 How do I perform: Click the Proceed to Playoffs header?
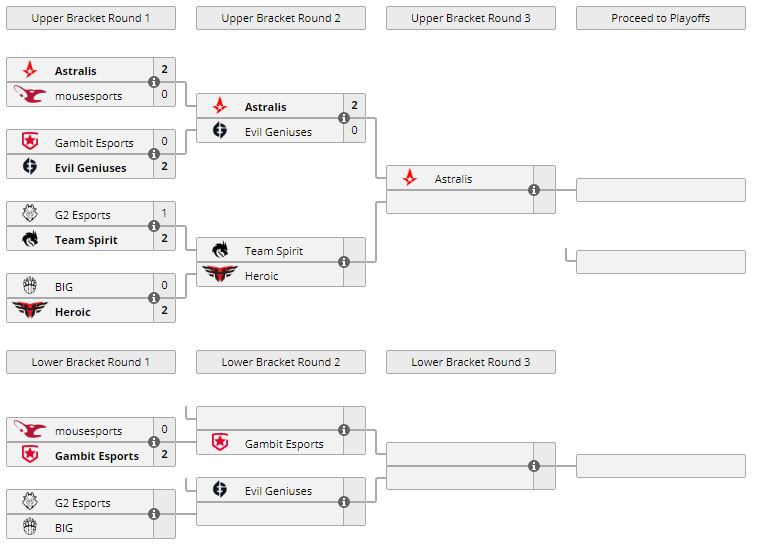click(x=661, y=18)
